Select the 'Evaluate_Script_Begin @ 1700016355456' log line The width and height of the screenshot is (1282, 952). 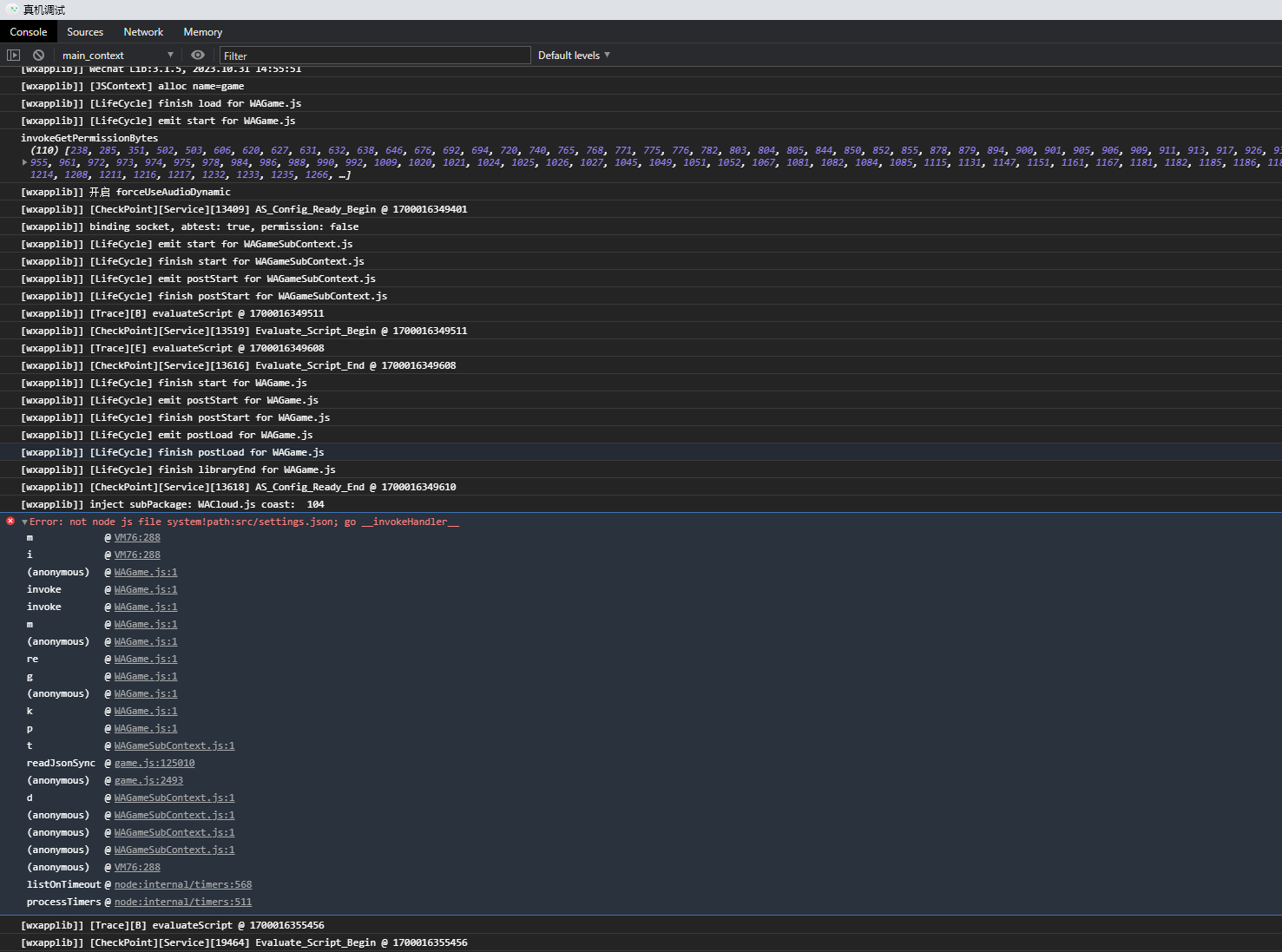click(244, 942)
